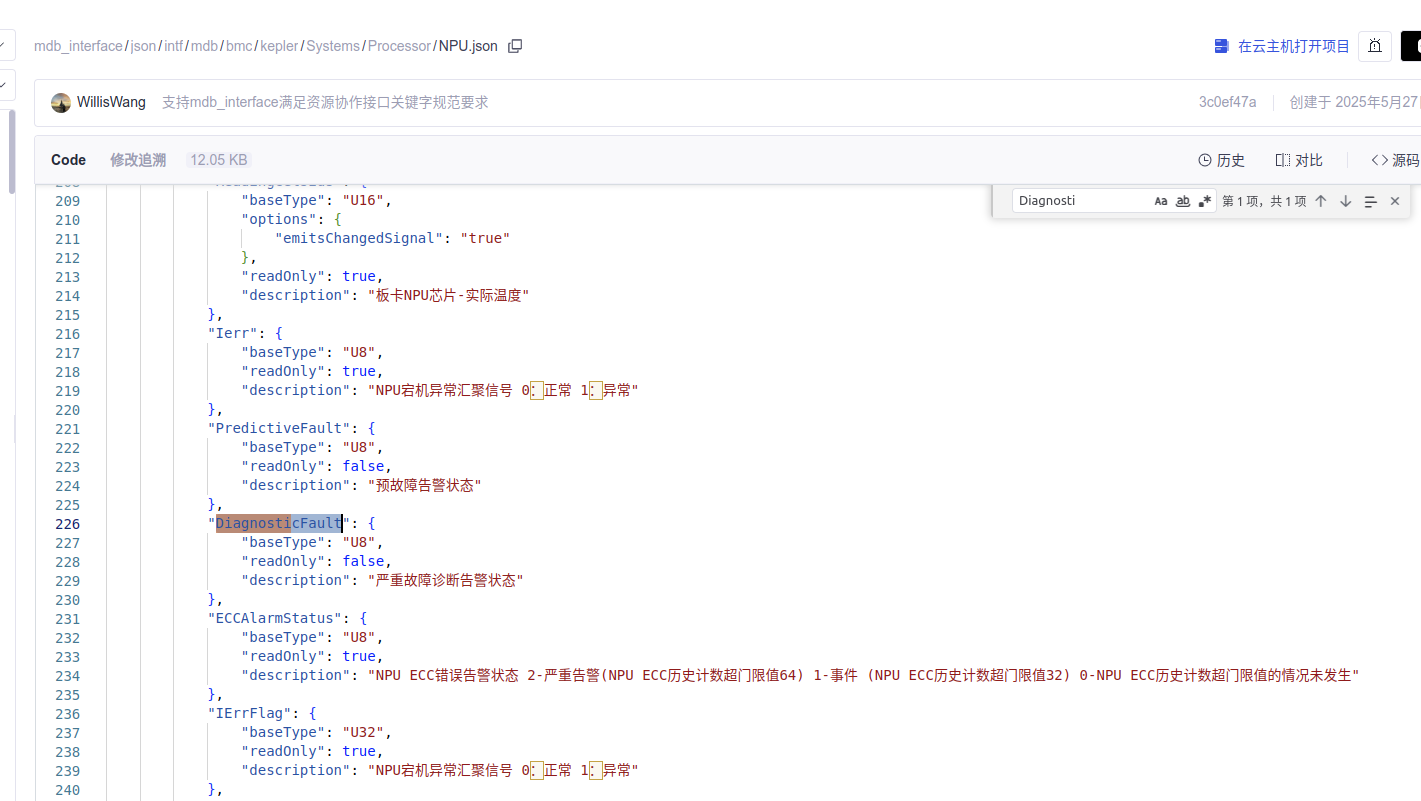Open file history with clock icon
The width and height of the screenshot is (1421, 801).
point(1221,160)
